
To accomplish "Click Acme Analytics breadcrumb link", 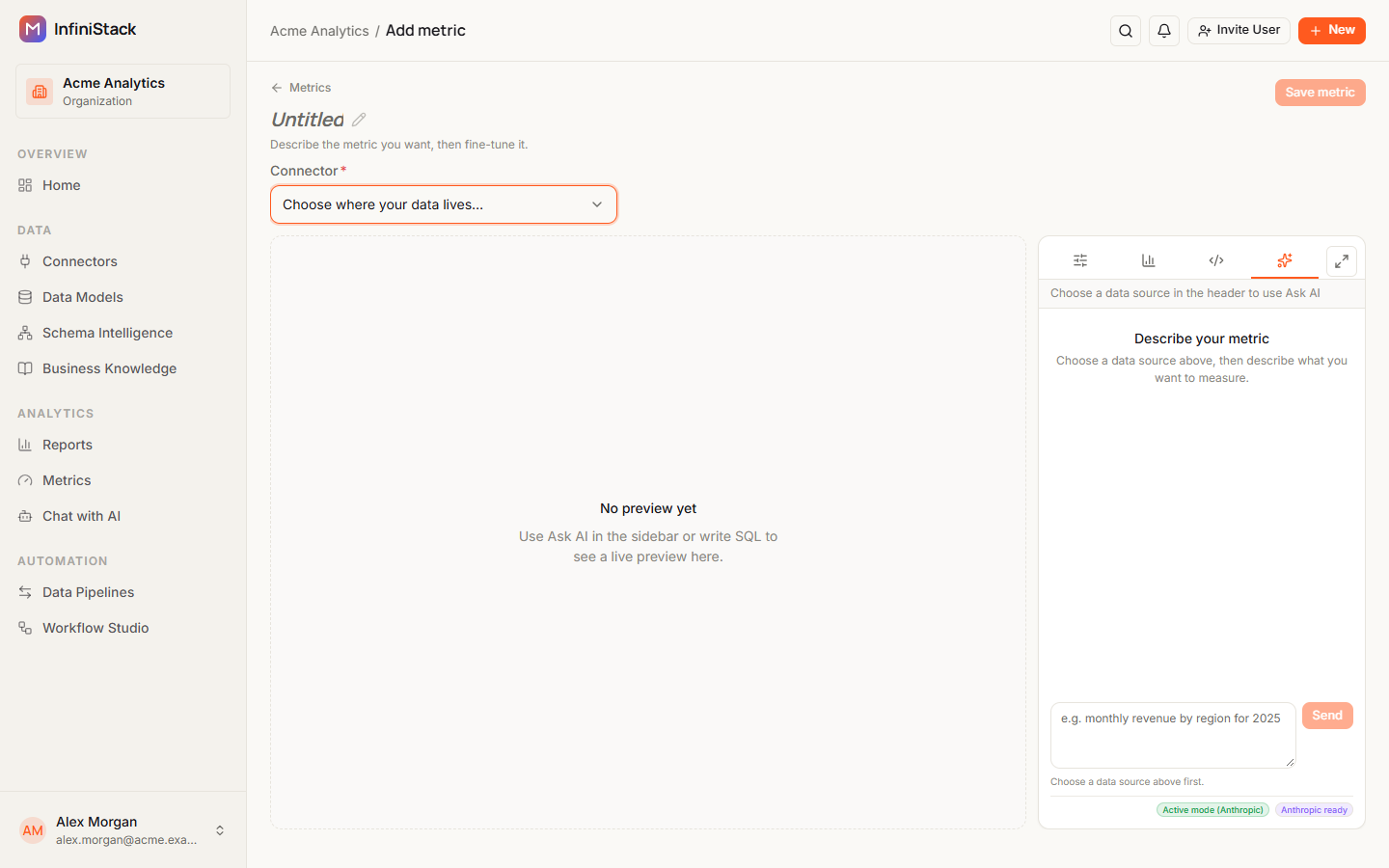I will pyautogui.click(x=319, y=31).
